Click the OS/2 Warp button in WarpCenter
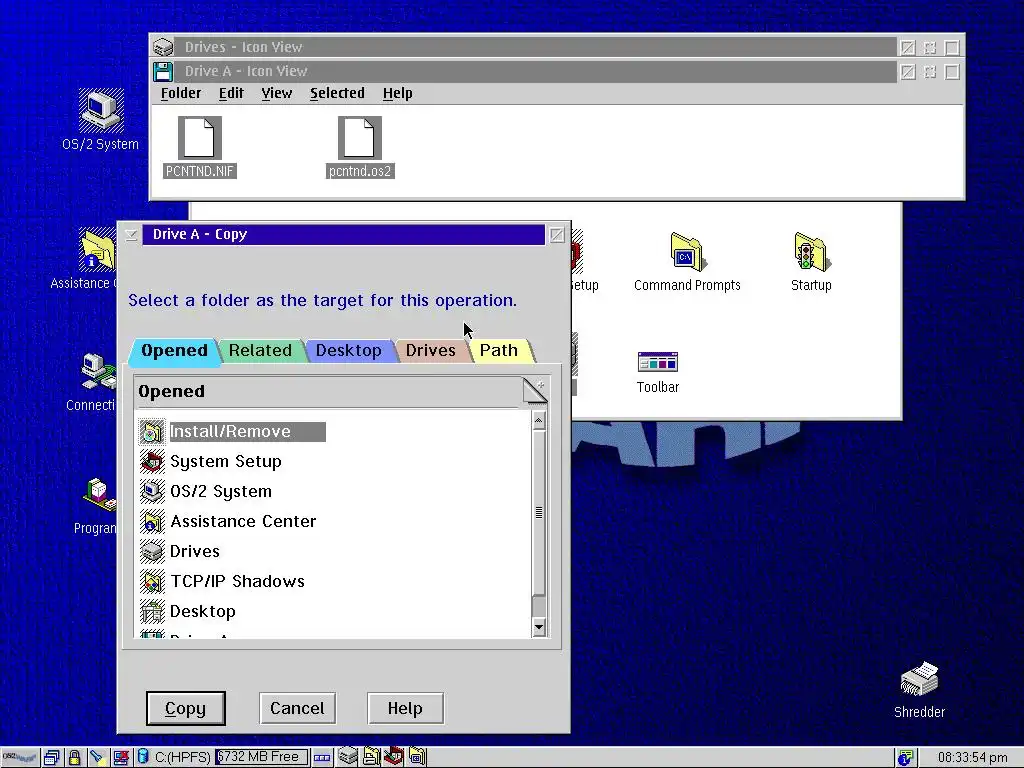1024x768 pixels. 20,758
